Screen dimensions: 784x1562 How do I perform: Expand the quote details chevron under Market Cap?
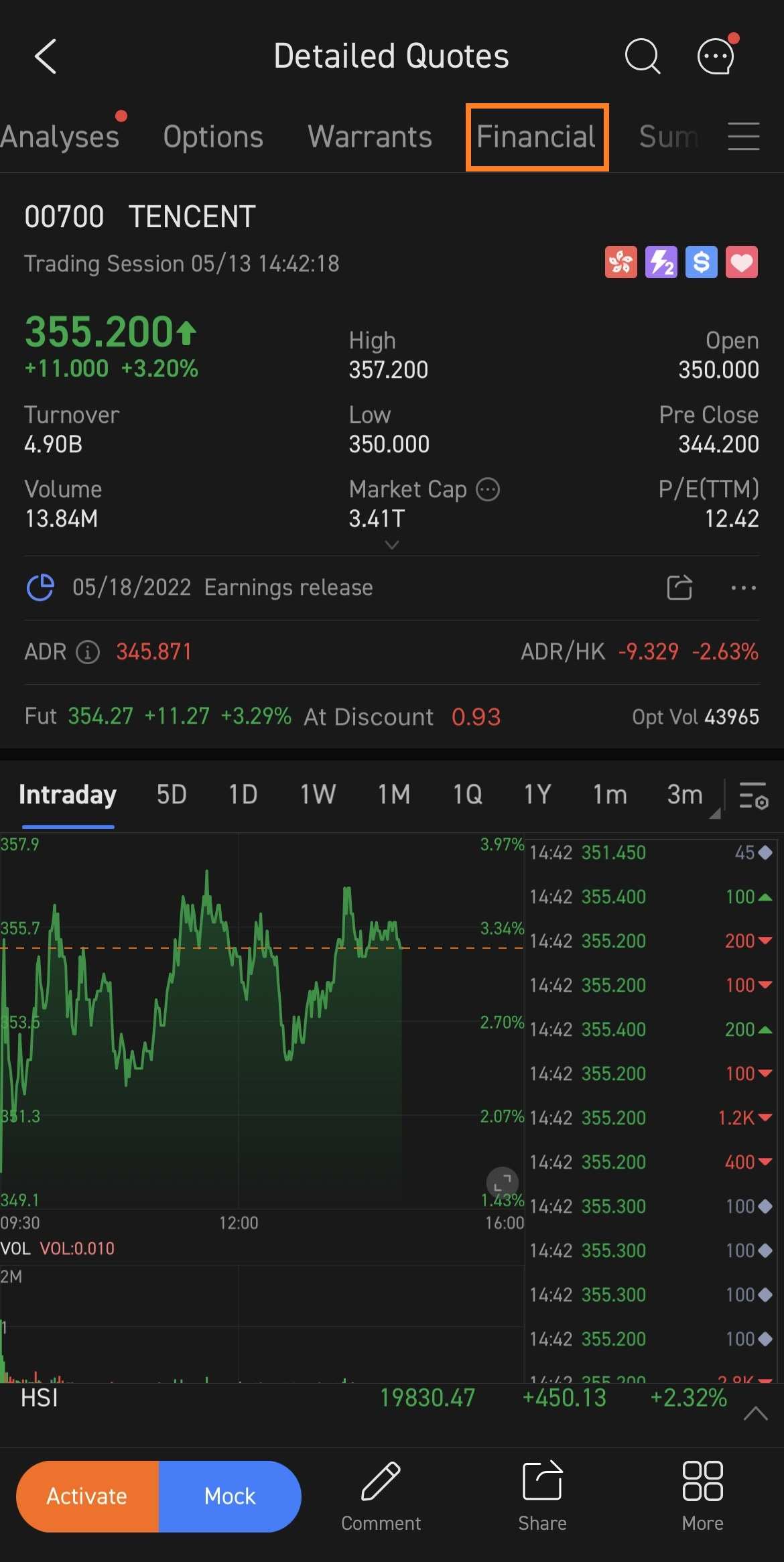coord(392,545)
